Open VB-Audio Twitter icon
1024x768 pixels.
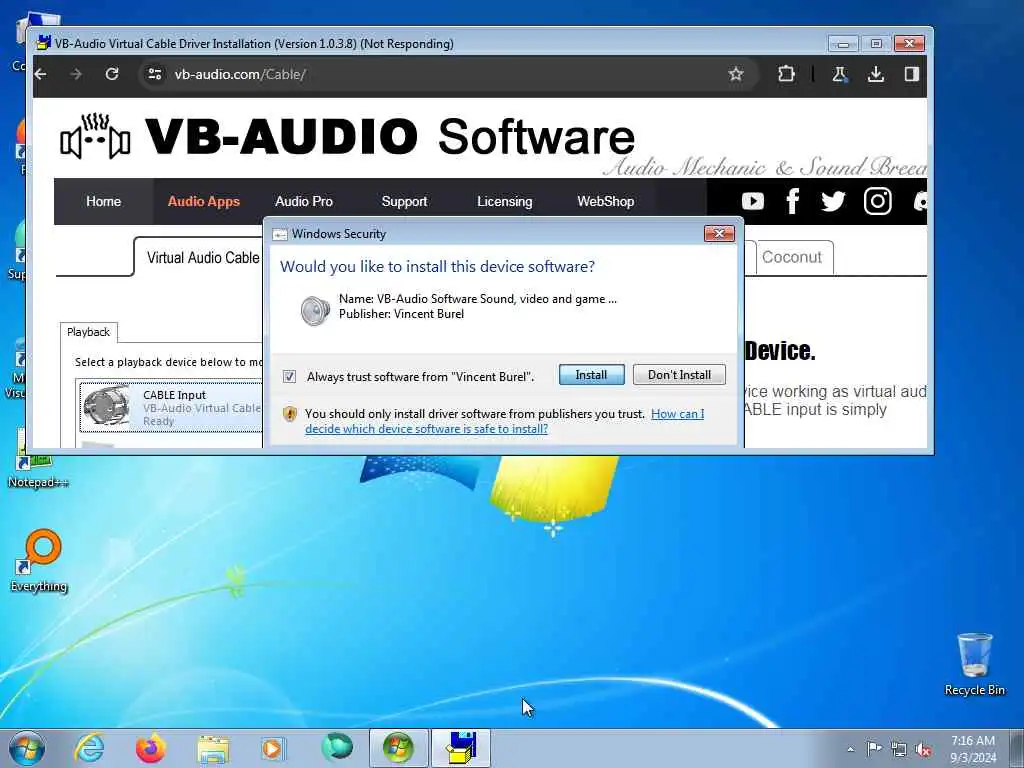tap(833, 201)
